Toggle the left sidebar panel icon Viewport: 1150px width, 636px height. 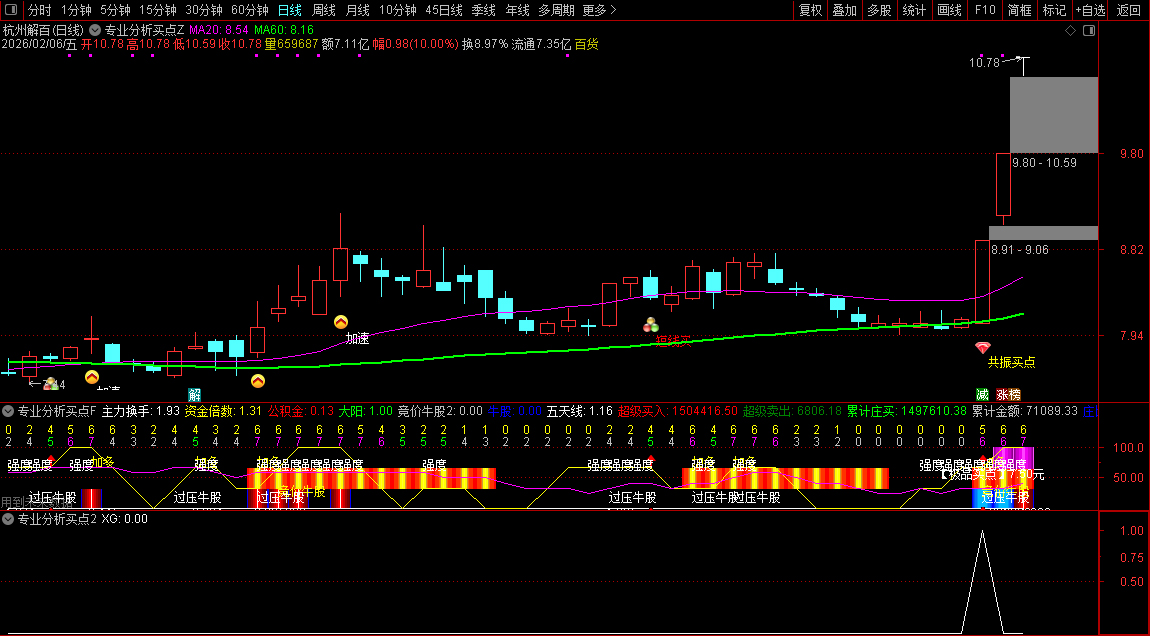(x=11, y=10)
